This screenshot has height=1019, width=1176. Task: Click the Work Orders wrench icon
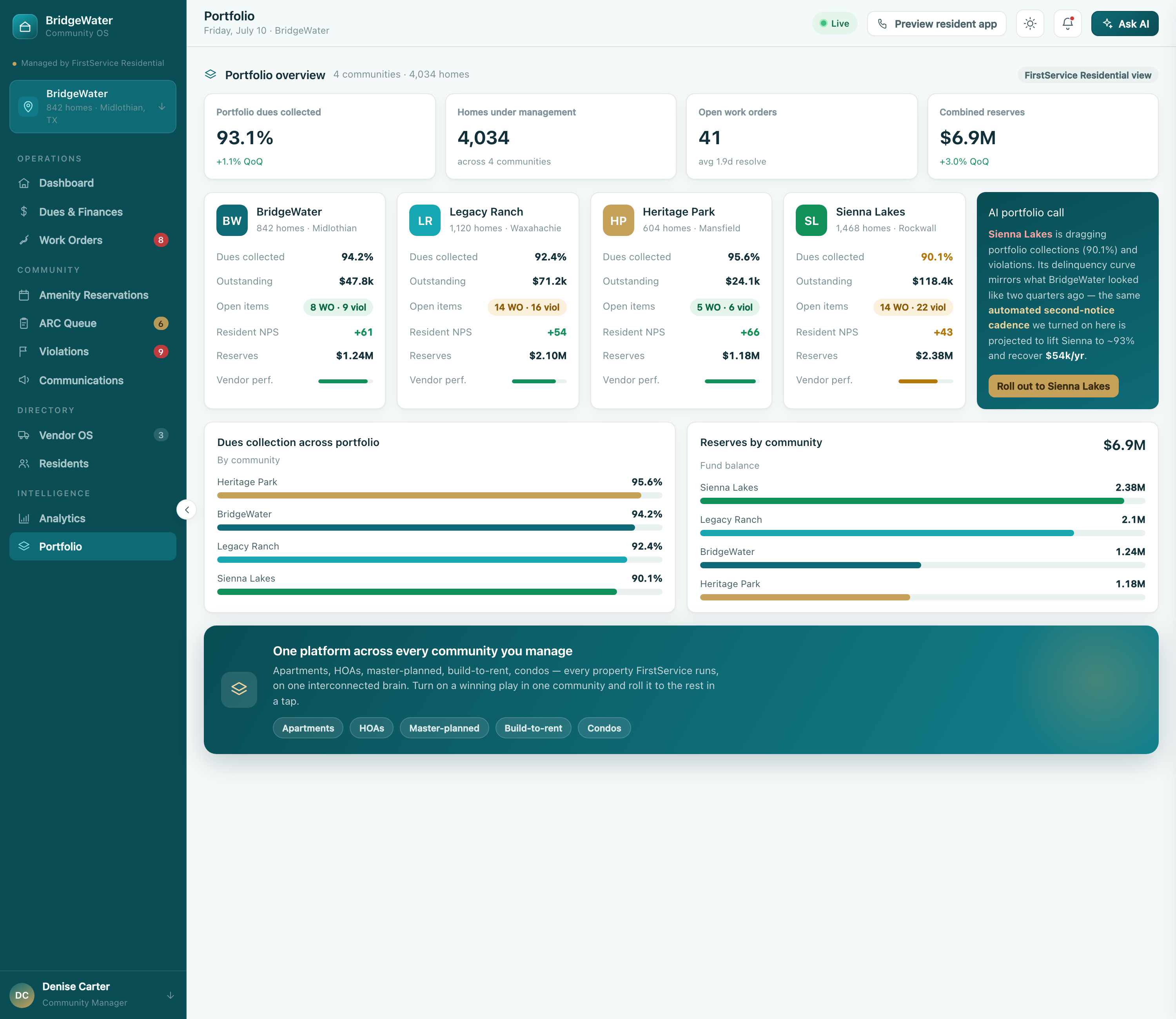[24, 240]
